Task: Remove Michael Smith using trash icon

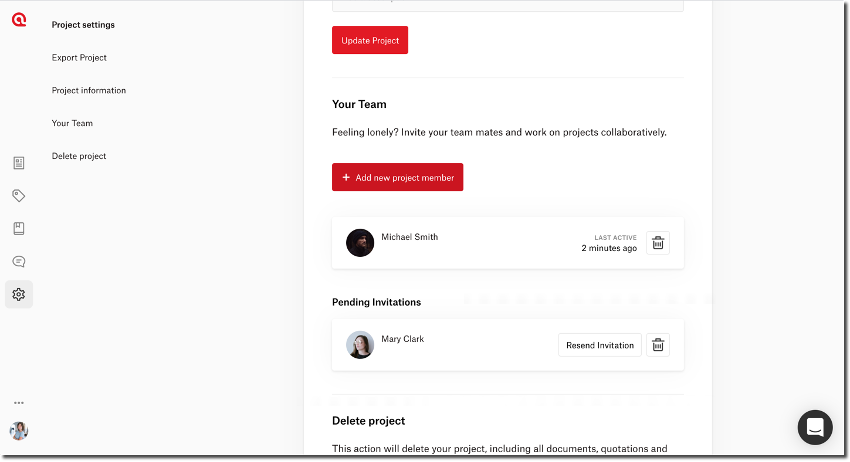Action: coord(658,243)
